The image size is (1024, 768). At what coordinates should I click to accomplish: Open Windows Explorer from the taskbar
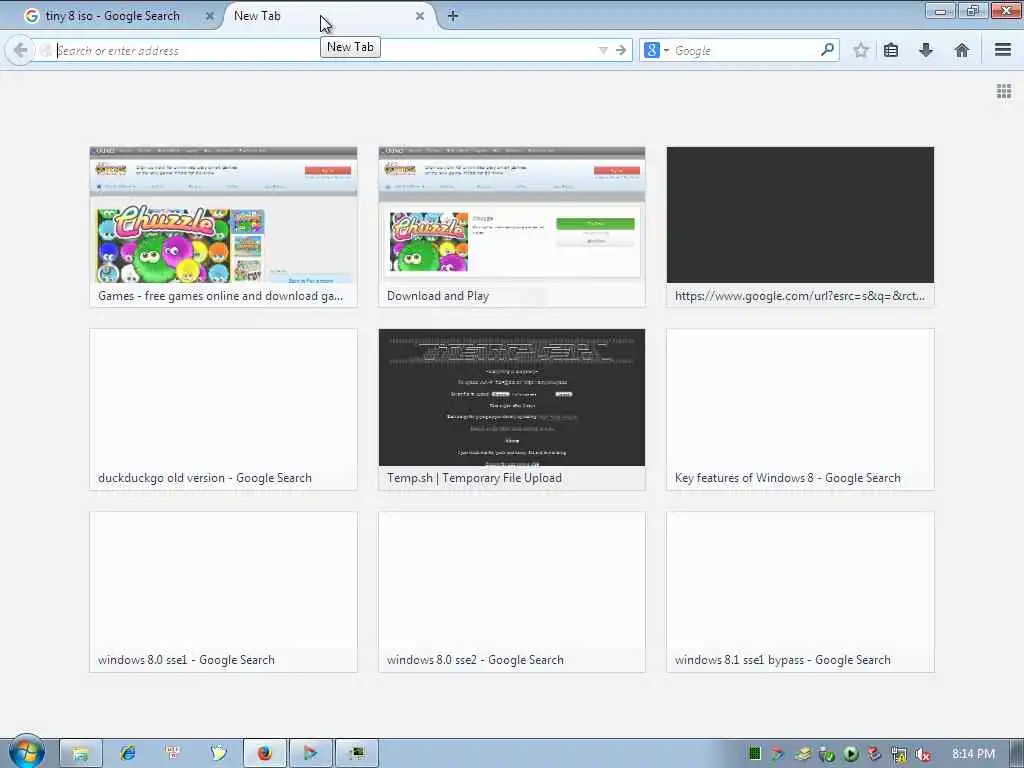coord(81,754)
